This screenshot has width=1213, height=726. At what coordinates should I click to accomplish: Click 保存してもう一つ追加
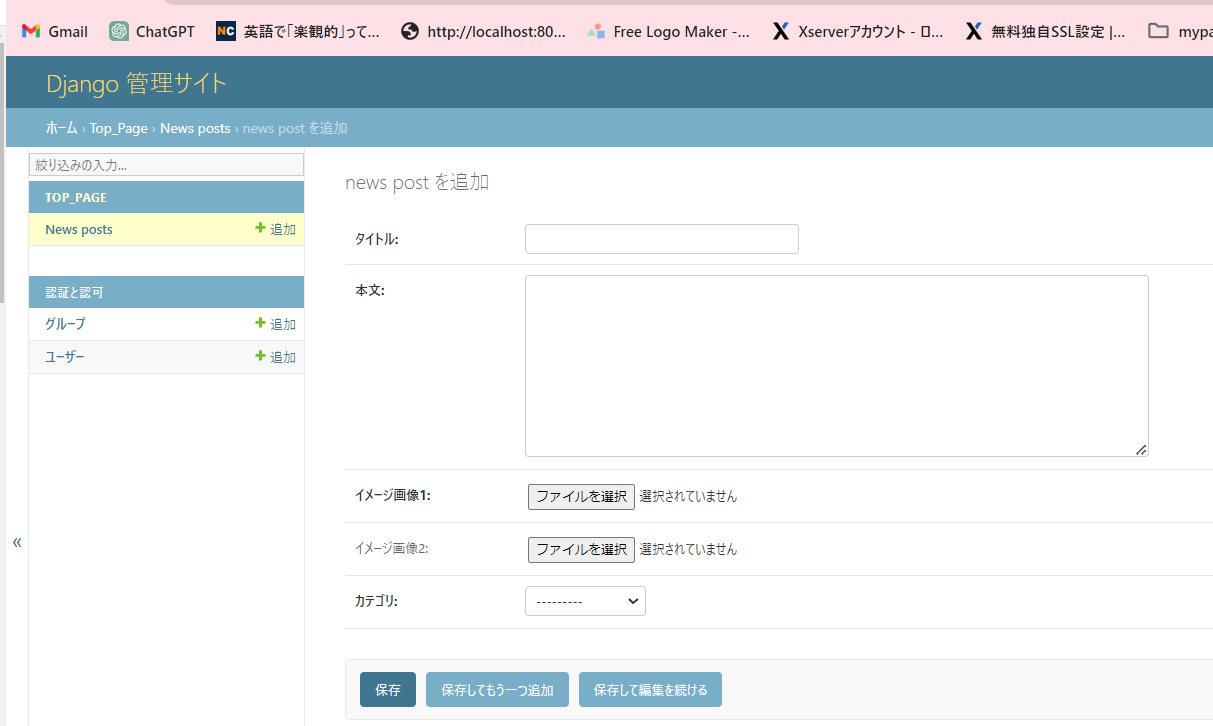coord(497,689)
